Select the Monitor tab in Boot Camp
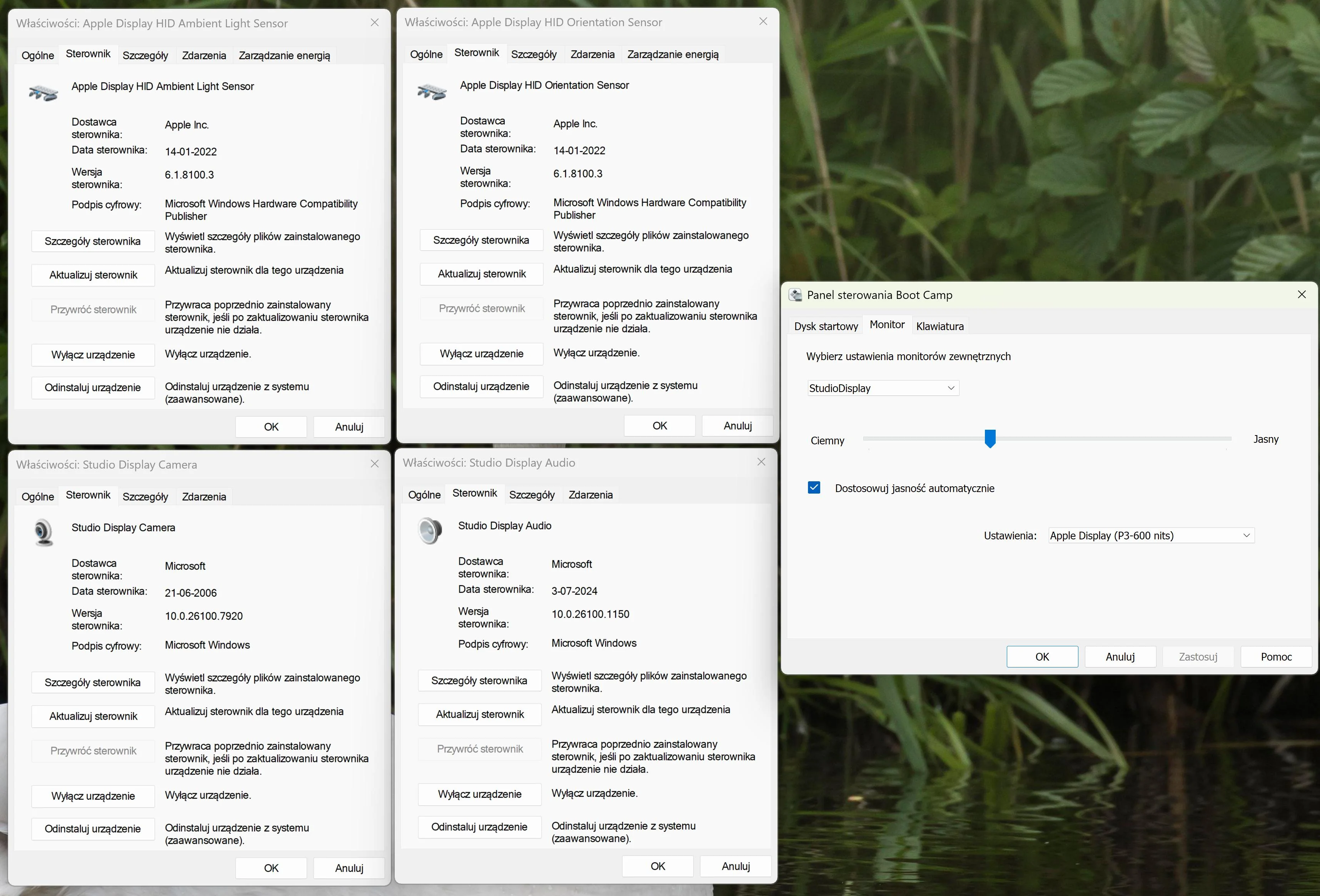This screenshot has width=1320, height=896. pos(887,324)
